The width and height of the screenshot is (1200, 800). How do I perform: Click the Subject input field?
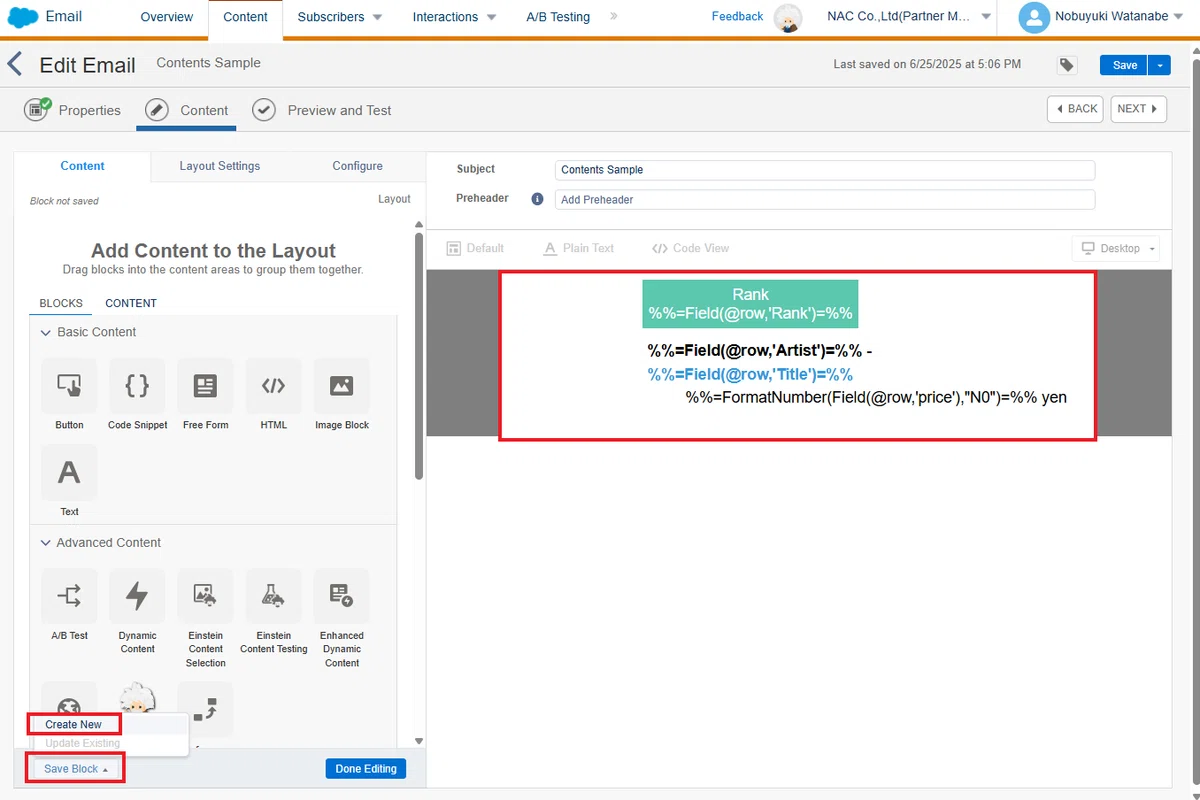825,170
